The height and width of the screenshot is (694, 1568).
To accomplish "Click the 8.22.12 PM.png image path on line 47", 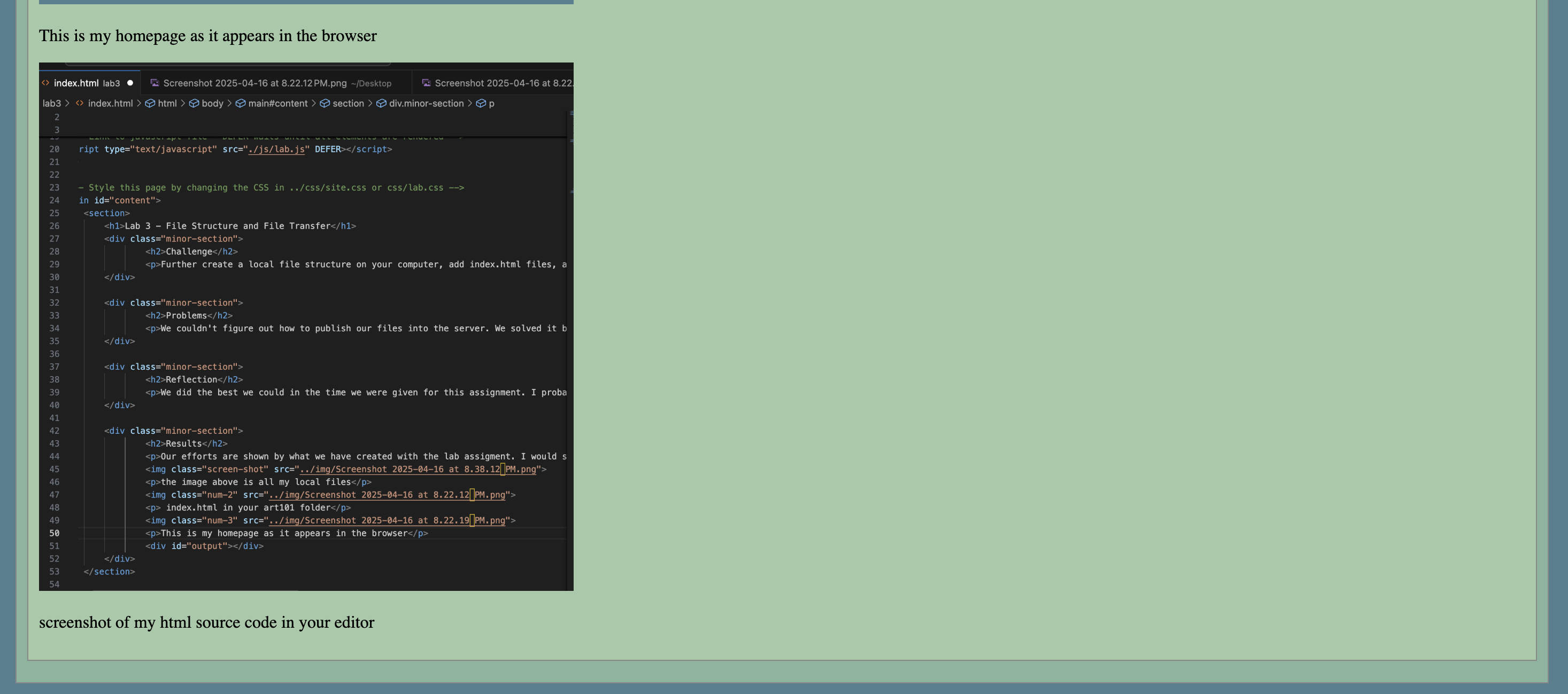I will [x=387, y=495].
